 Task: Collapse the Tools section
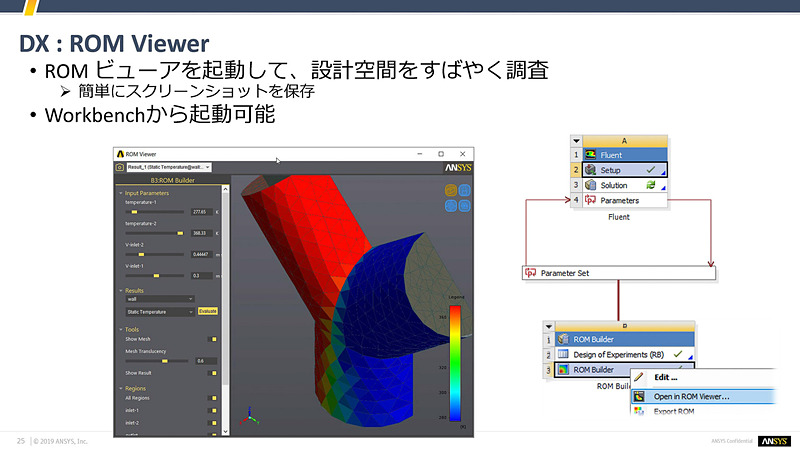(121, 330)
